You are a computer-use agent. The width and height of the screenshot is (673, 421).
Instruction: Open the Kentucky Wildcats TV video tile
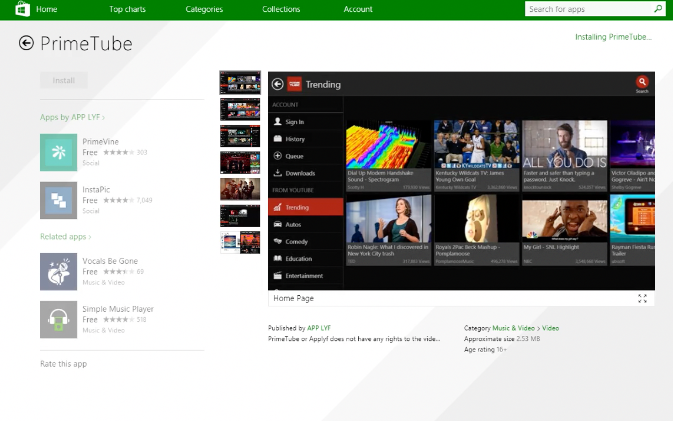pos(476,155)
